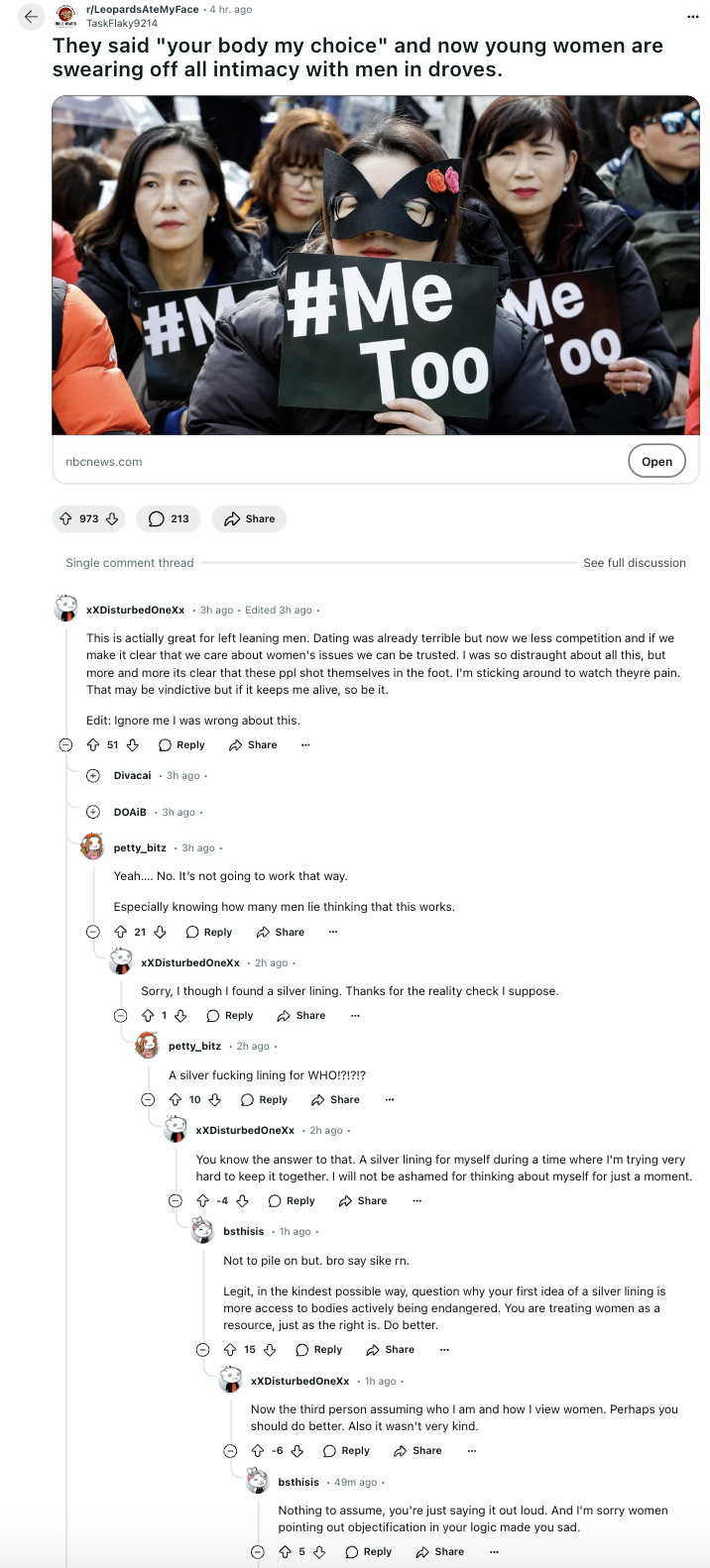Open more options on the 51-vote comment
The width and height of the screenshot is (710, 1568).
305,744
